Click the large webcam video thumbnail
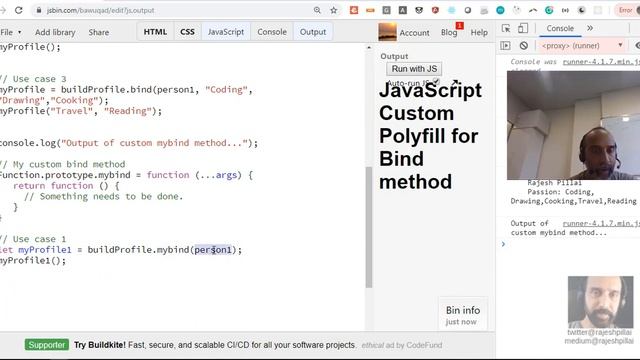 click(573, 125)
